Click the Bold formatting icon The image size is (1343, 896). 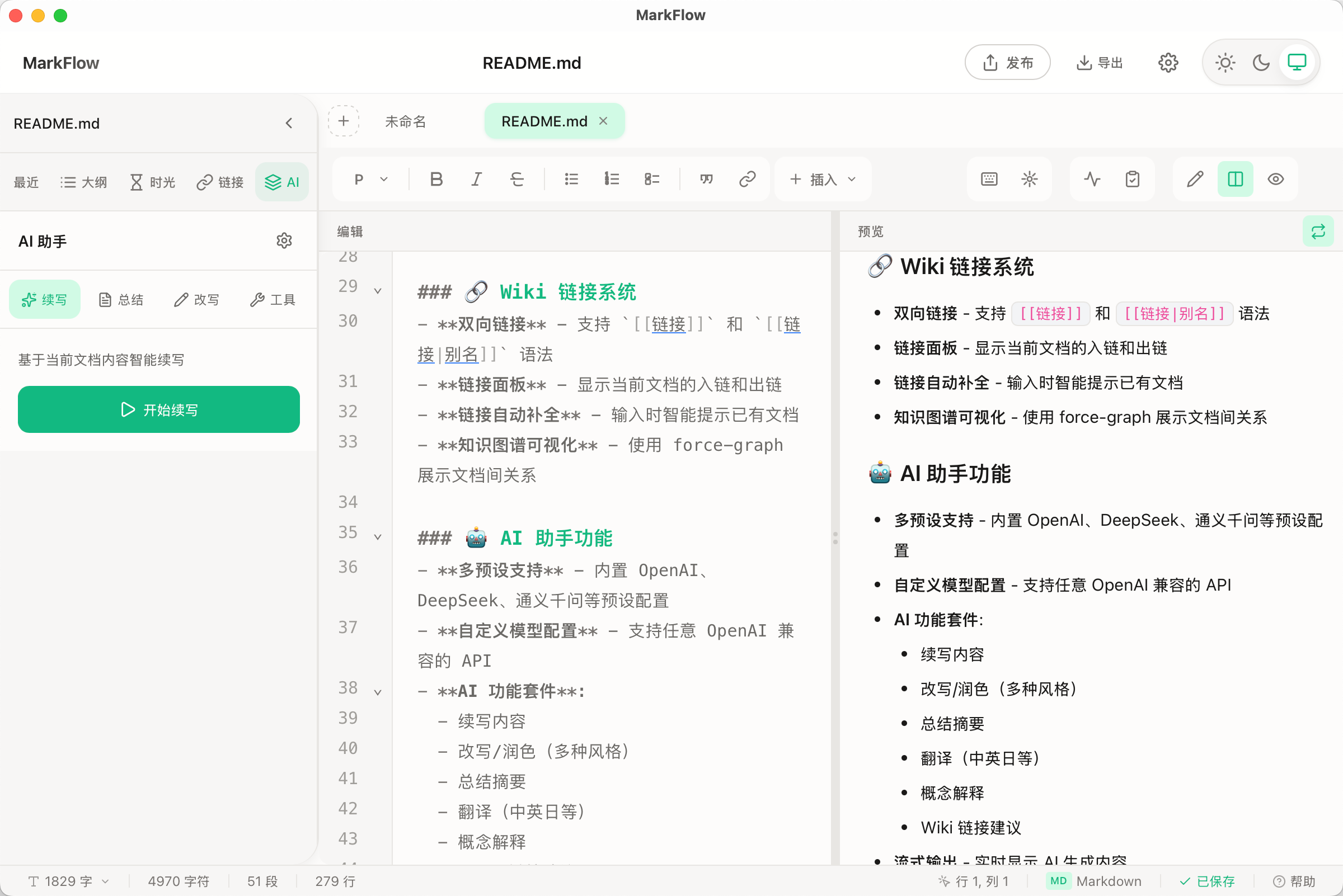[x=436, y=180]
